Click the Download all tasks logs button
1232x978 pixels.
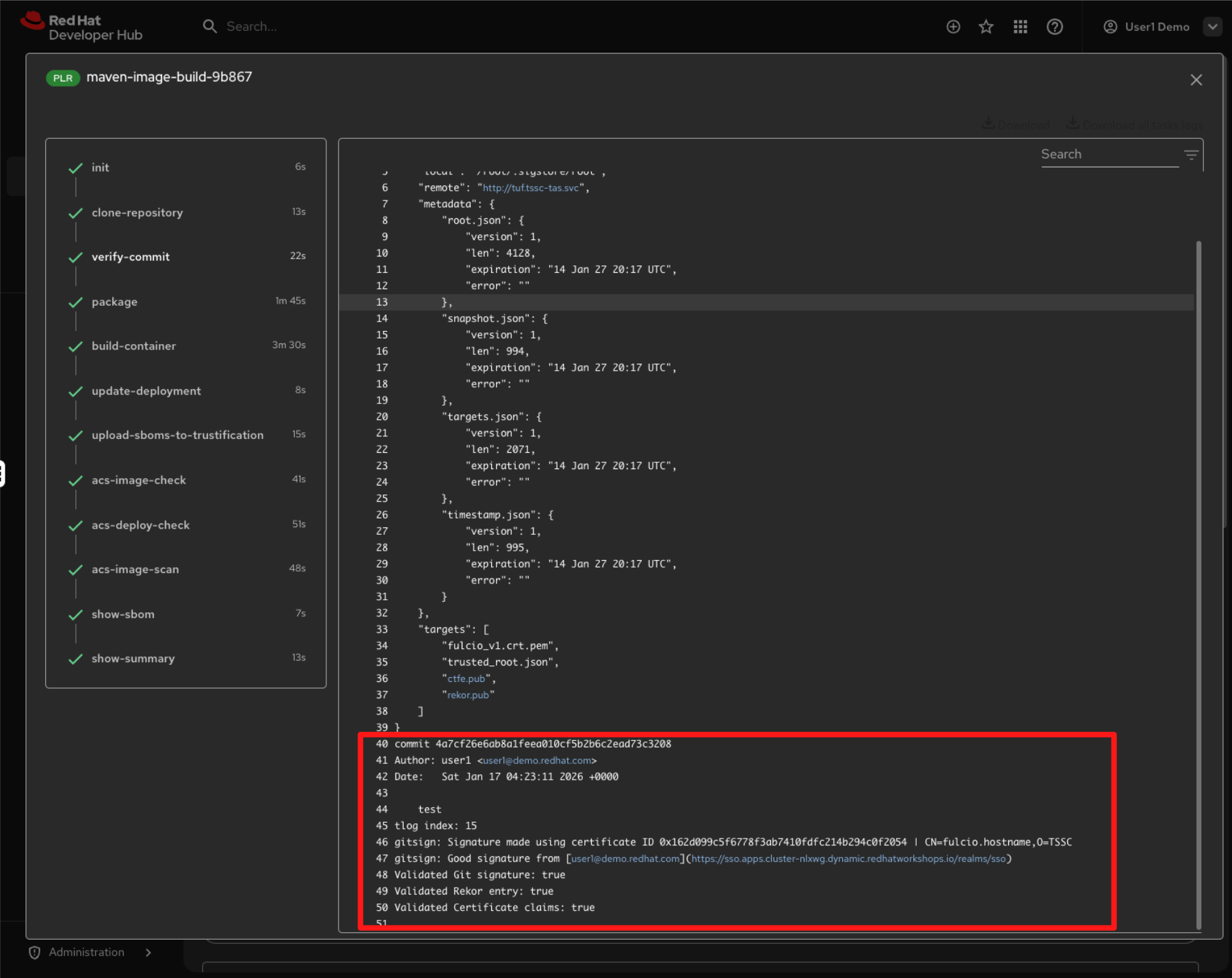1134,124
